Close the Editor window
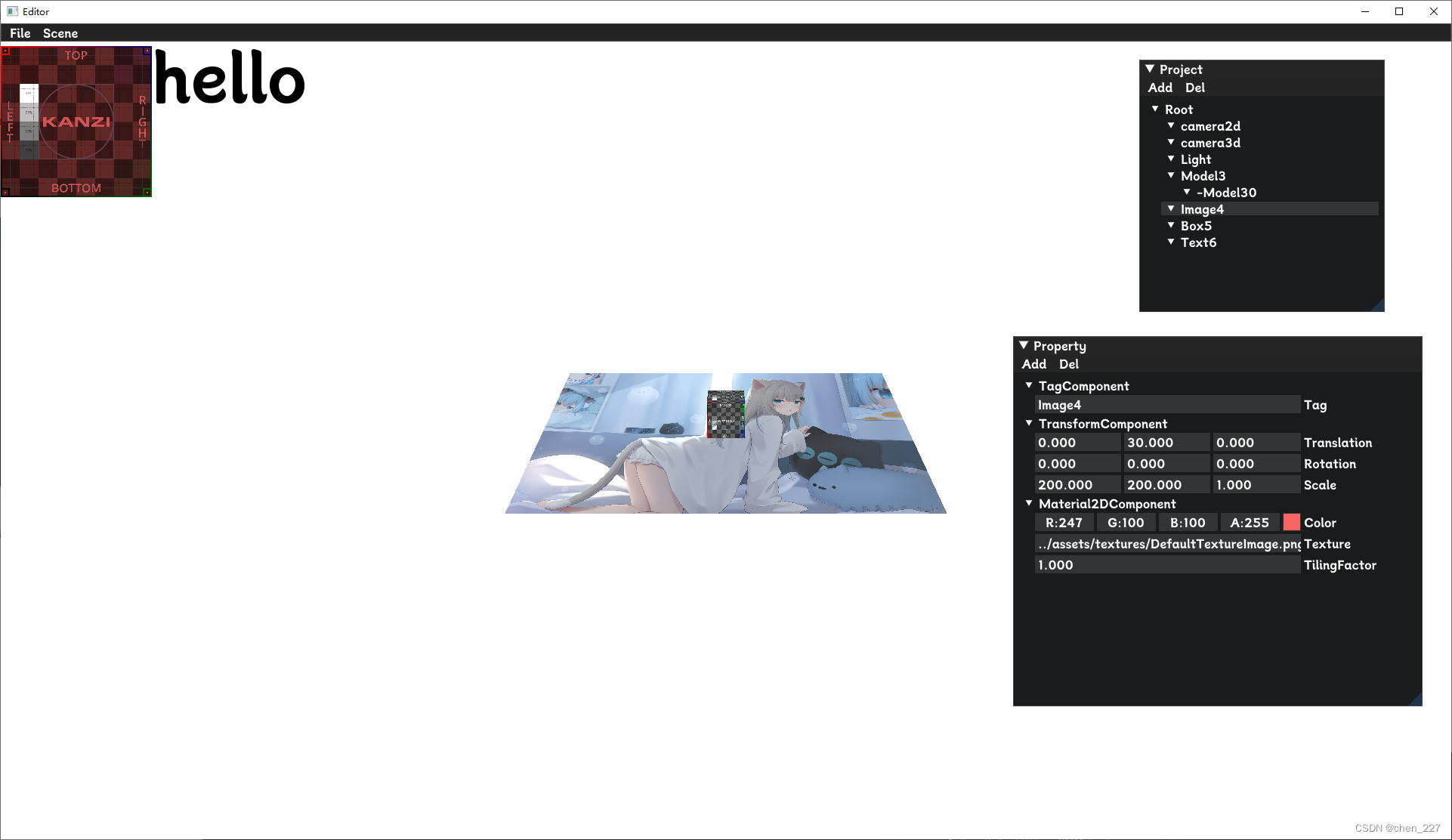 1434,11
